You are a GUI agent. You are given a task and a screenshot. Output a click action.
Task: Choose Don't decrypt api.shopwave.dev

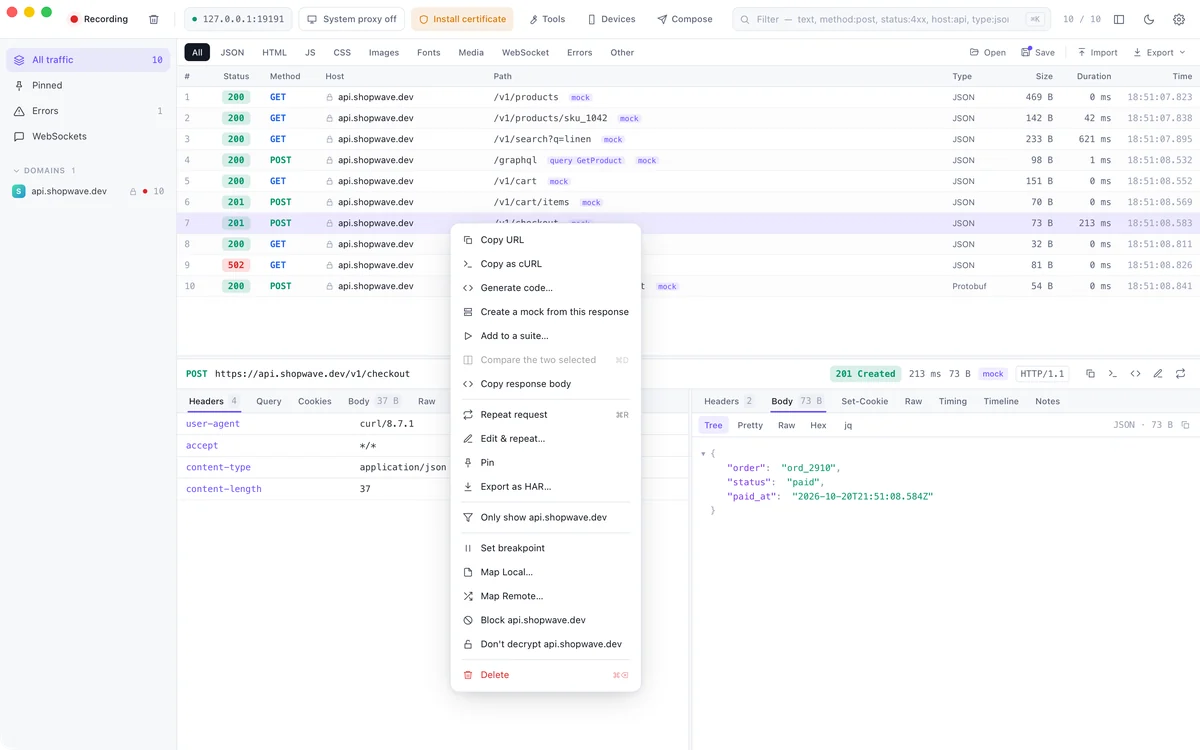coord(546,644)
